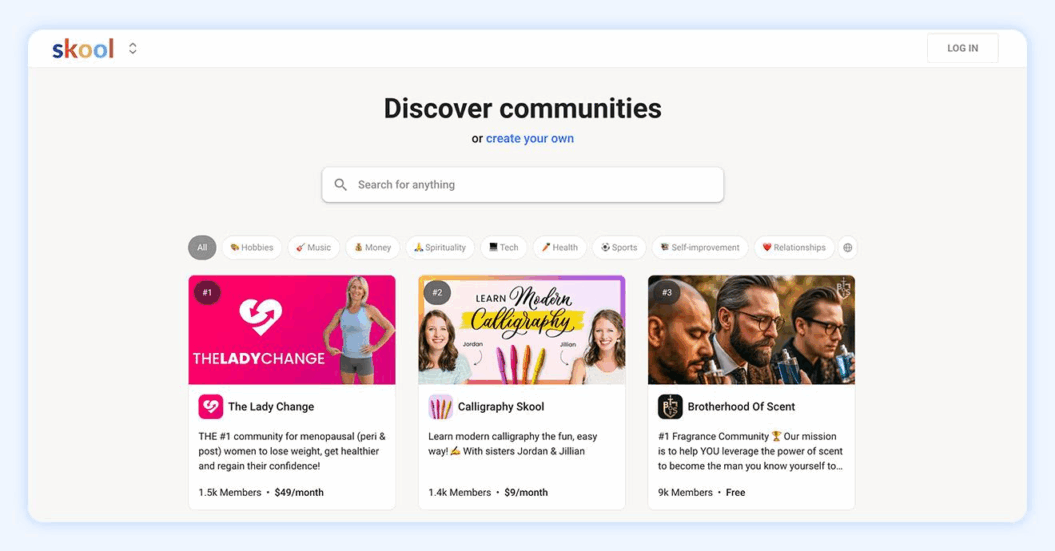
Task: Filter communities by Tech
Action: click(x=504, y=248)
